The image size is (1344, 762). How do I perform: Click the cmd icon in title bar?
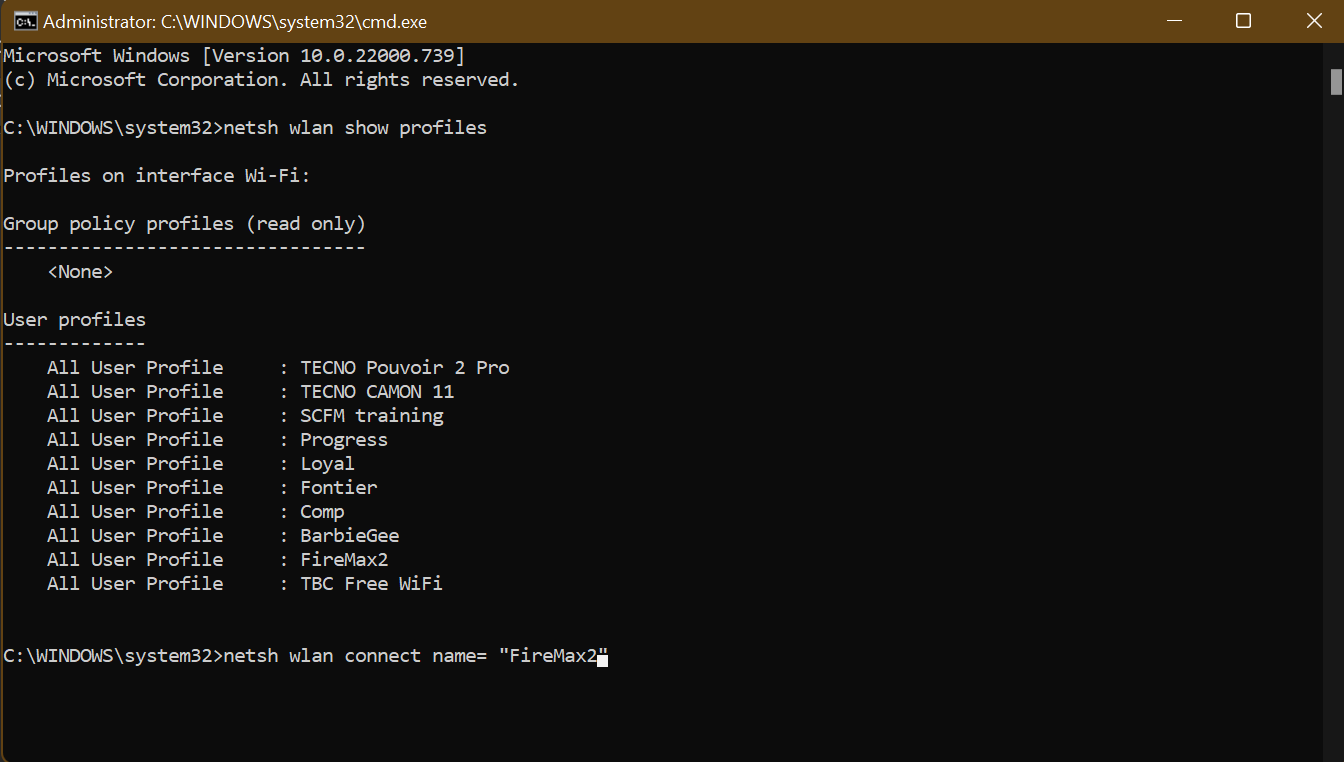[25, 21]
